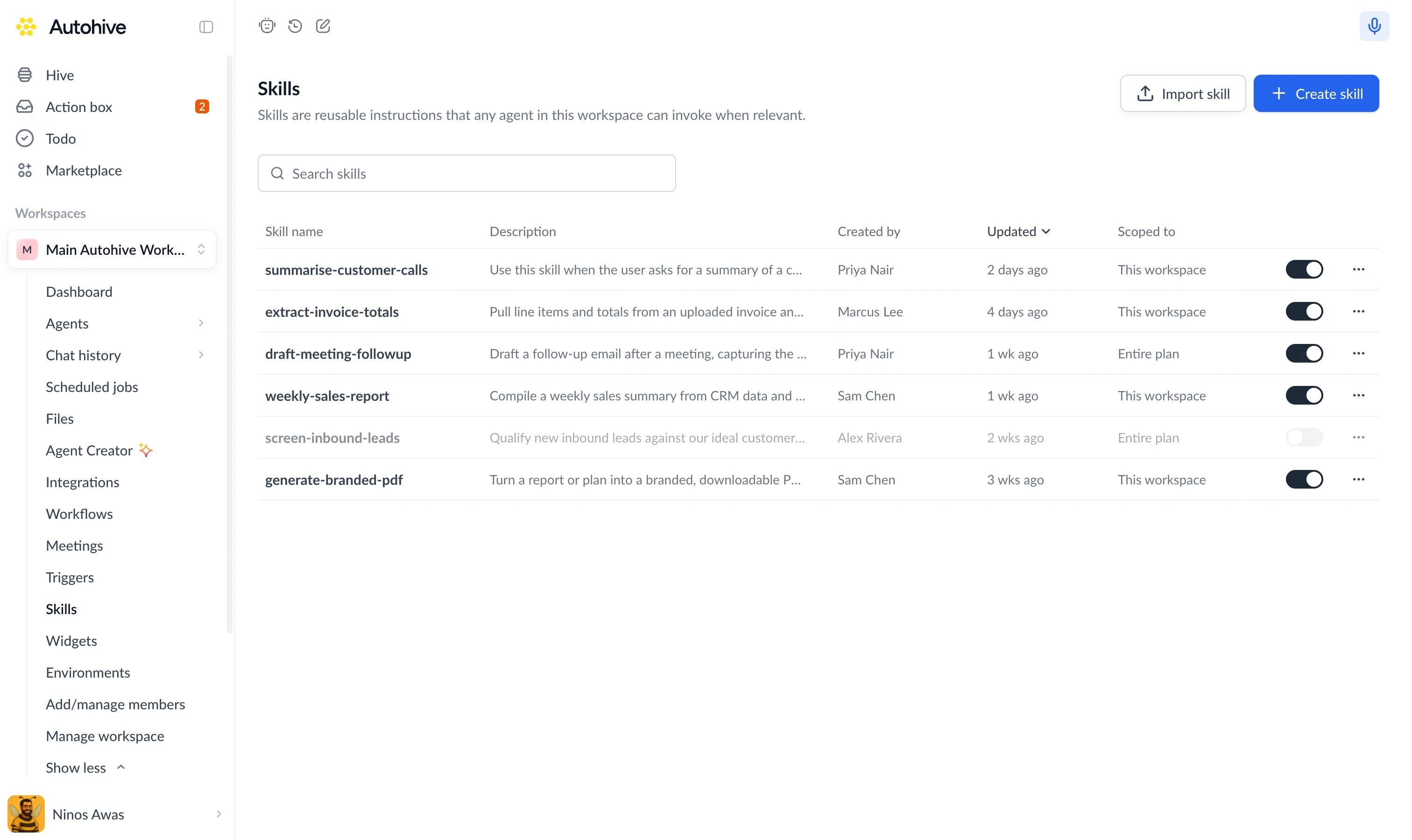Open Scheduled jobs page
1412x840 pixels.
click(x=92, y=386)
